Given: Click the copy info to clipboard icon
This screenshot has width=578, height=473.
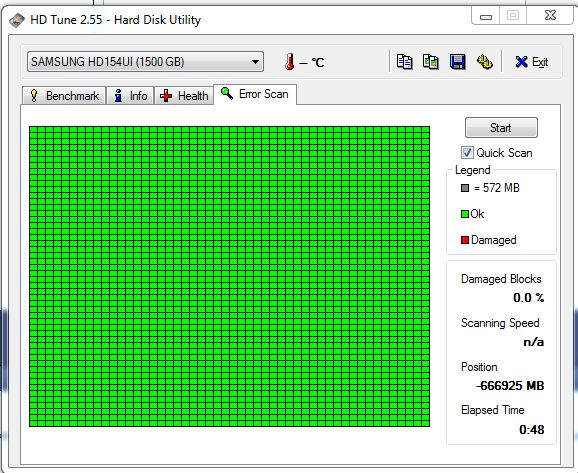Looking at the screenshot, I should point(404,62).
